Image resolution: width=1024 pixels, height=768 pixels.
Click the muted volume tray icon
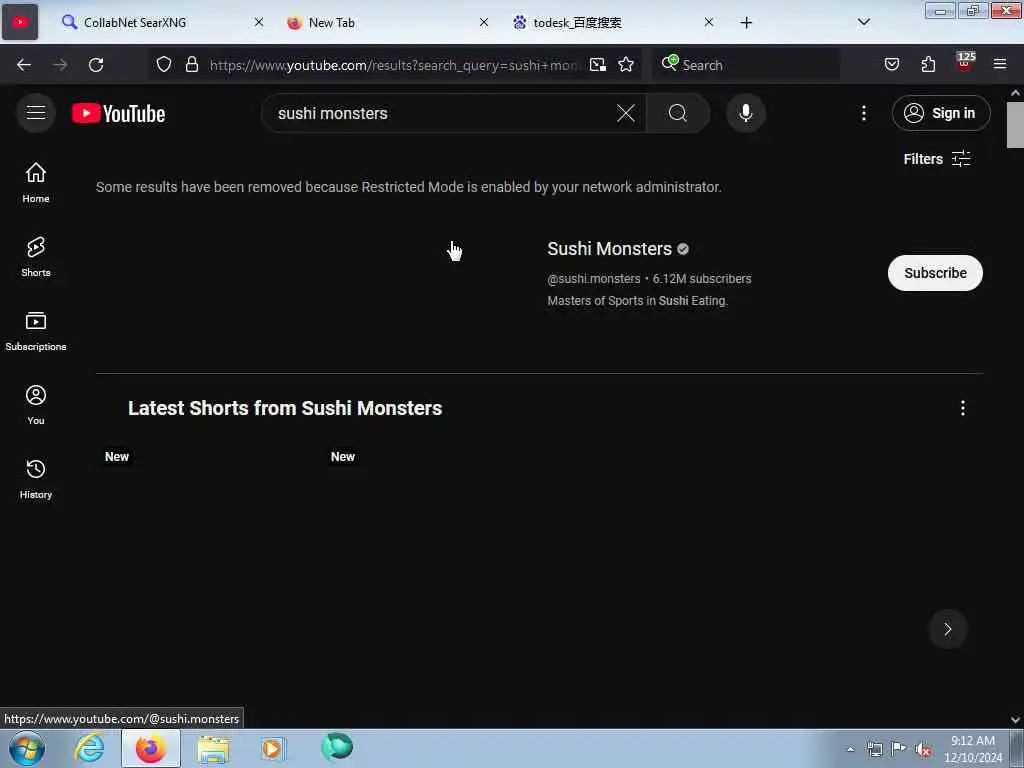[923, 749]
